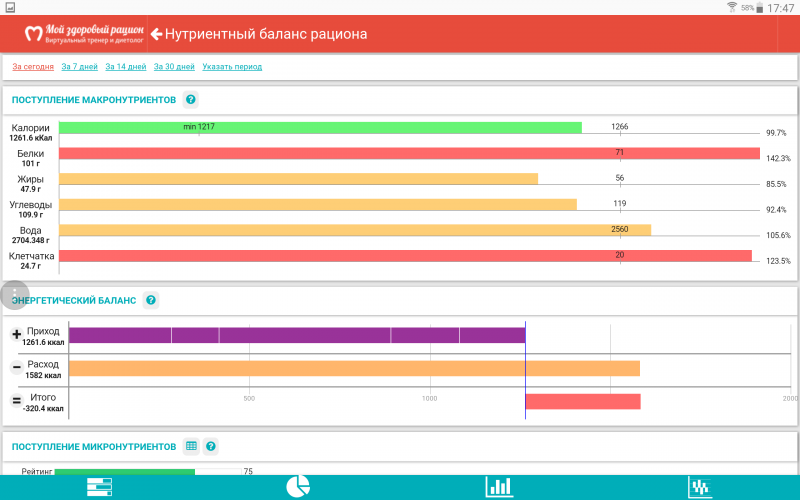Expand the side drawer handle
Viewport: 800px width, 500px height.
pos(14,295)
